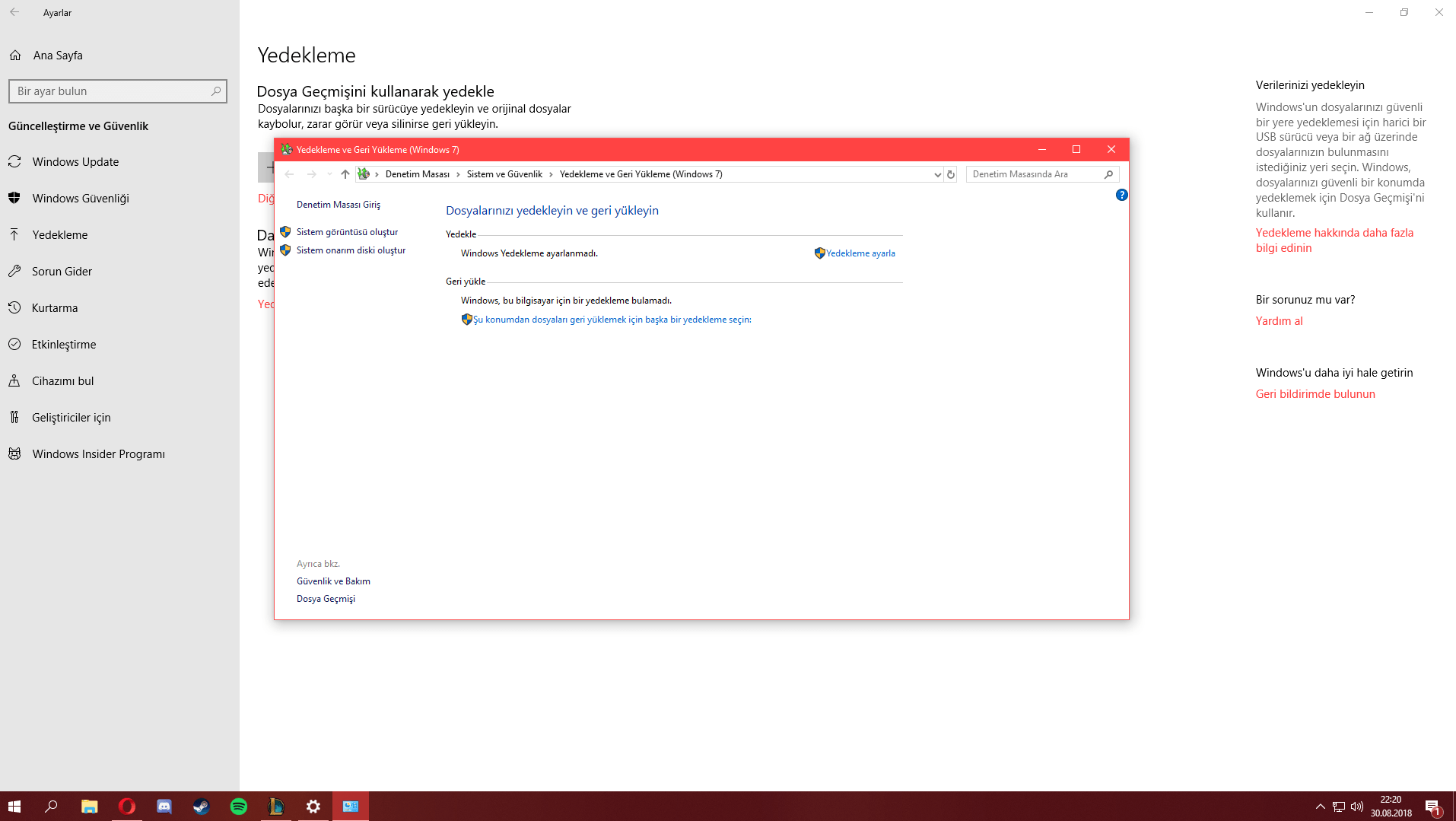Screen dimensions: 1456x821
Task: Expand the breadcrumb arrow after Sistem ve Güvenlik
Action: (550, 174)
